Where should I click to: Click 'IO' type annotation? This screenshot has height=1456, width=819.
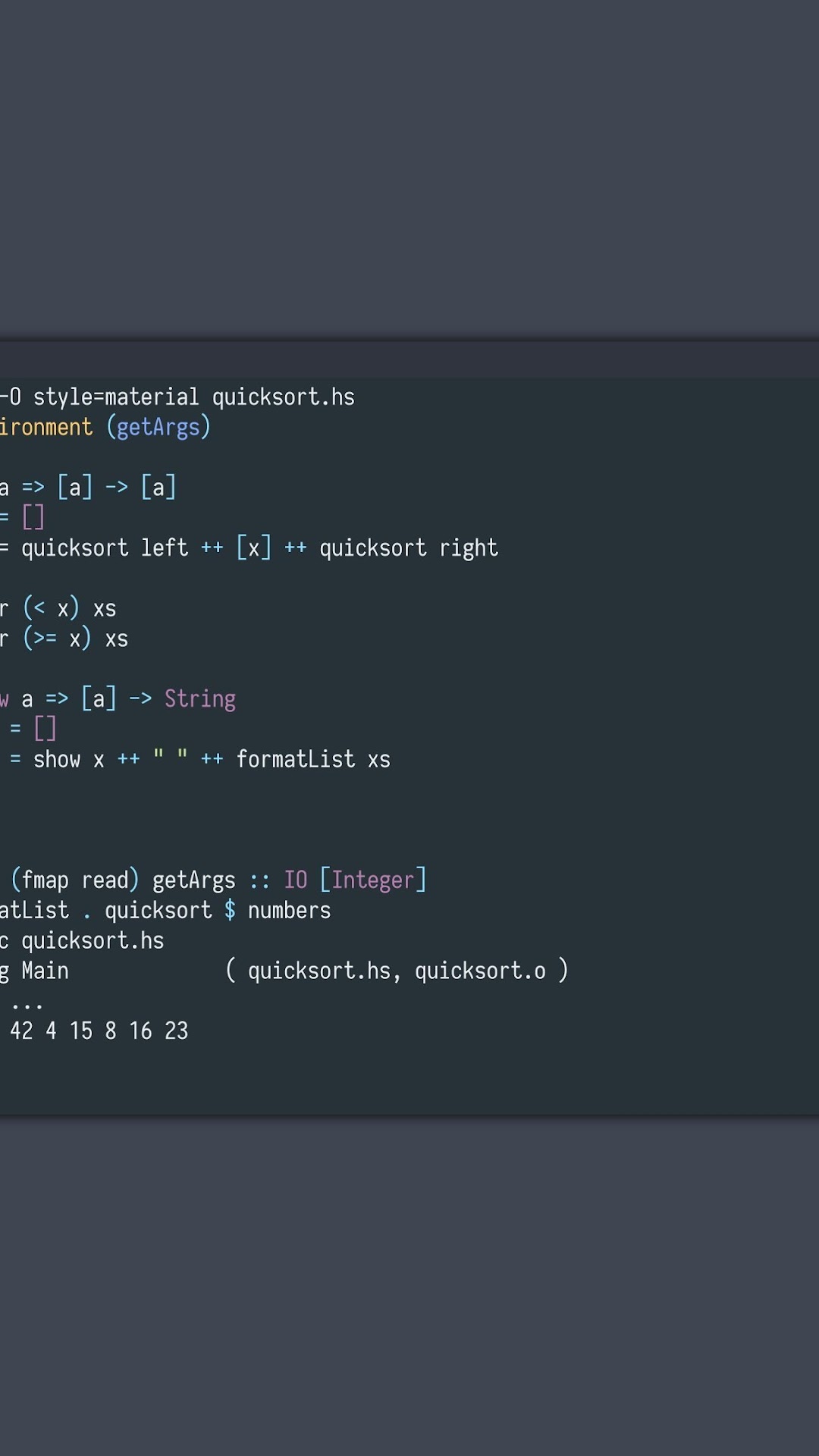(x=296, y=880)
